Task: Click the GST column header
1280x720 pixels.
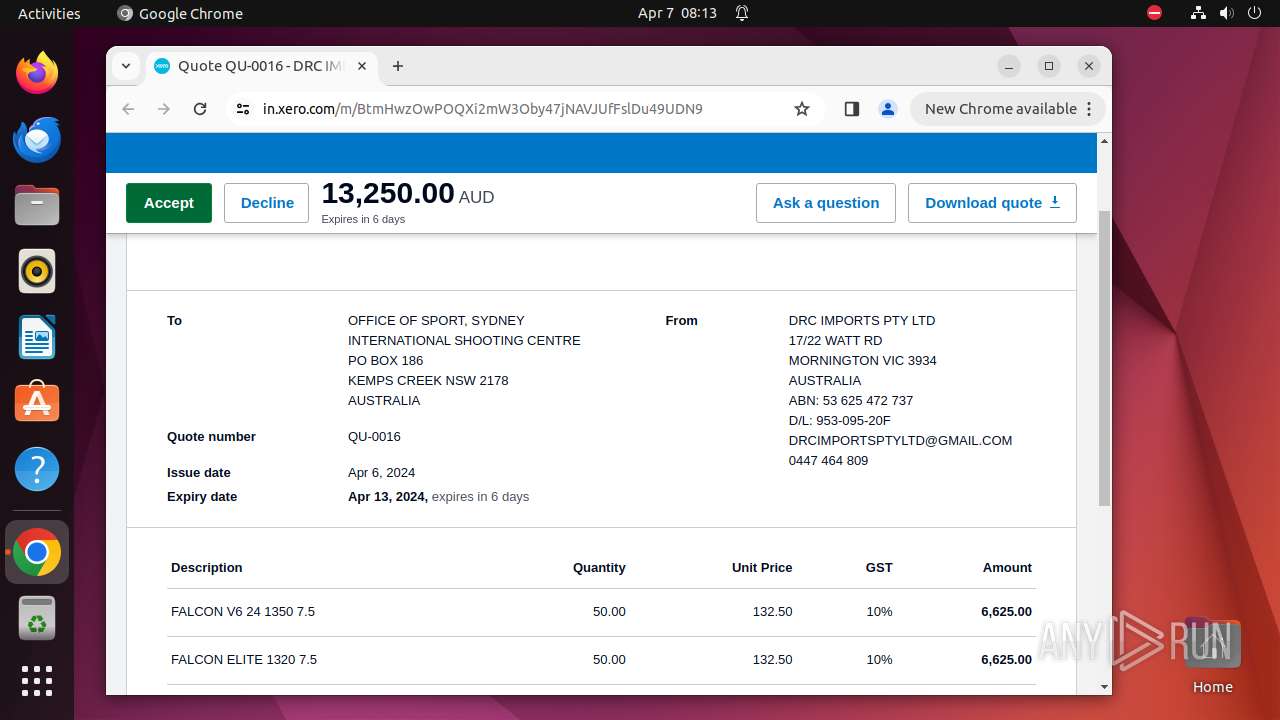Action: tap(879, 568)
